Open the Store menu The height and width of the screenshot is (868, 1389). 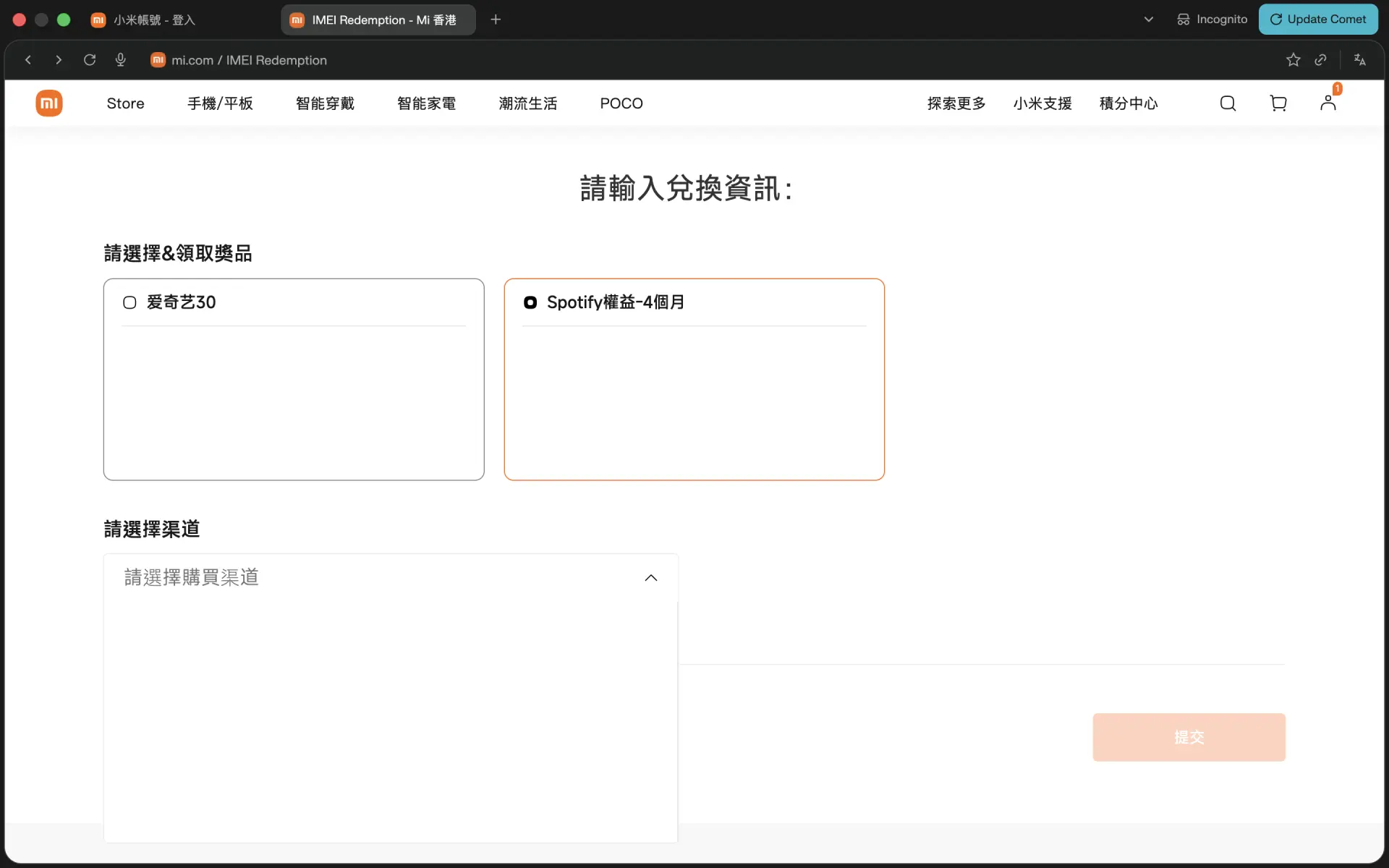click(125, 103)
